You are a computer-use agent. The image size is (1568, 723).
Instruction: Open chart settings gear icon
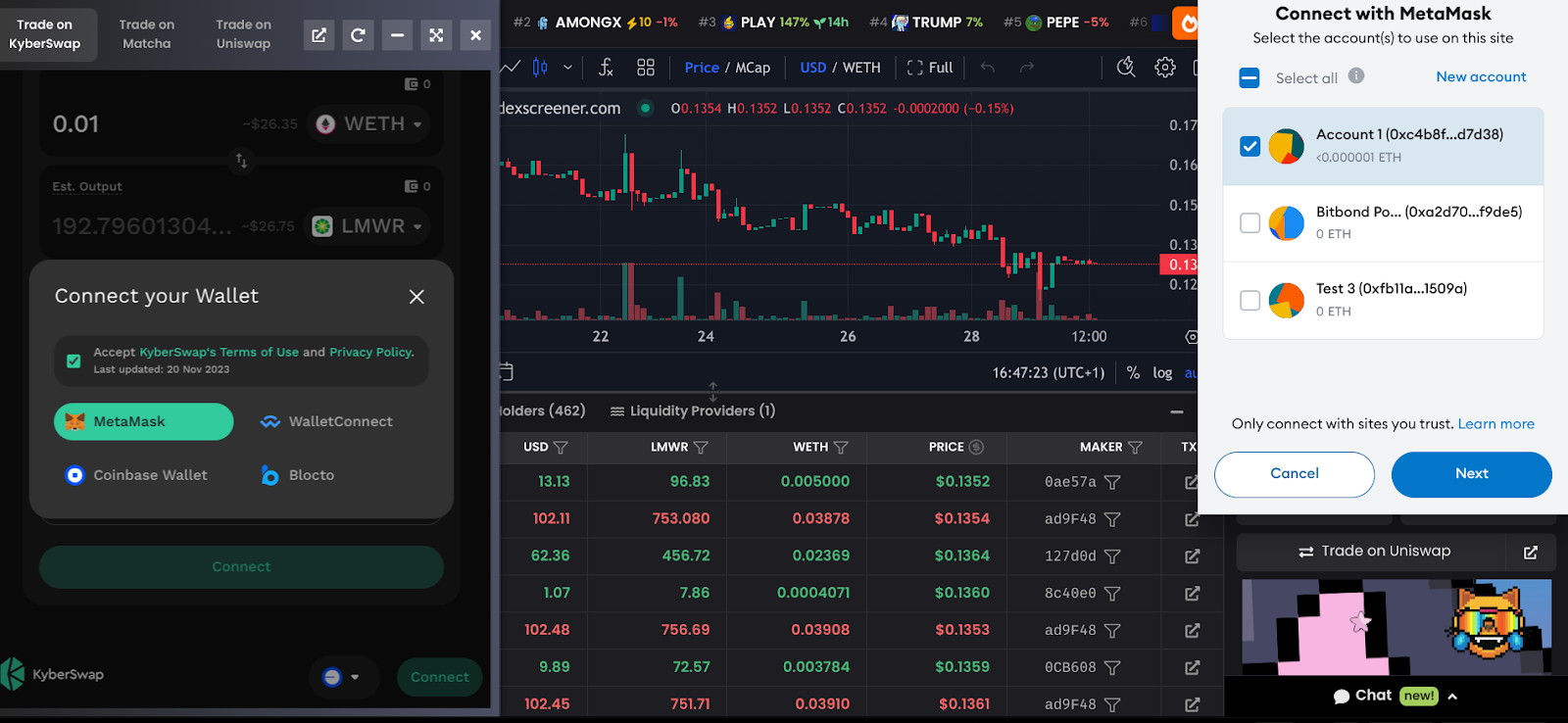(x=1165, y=68)
